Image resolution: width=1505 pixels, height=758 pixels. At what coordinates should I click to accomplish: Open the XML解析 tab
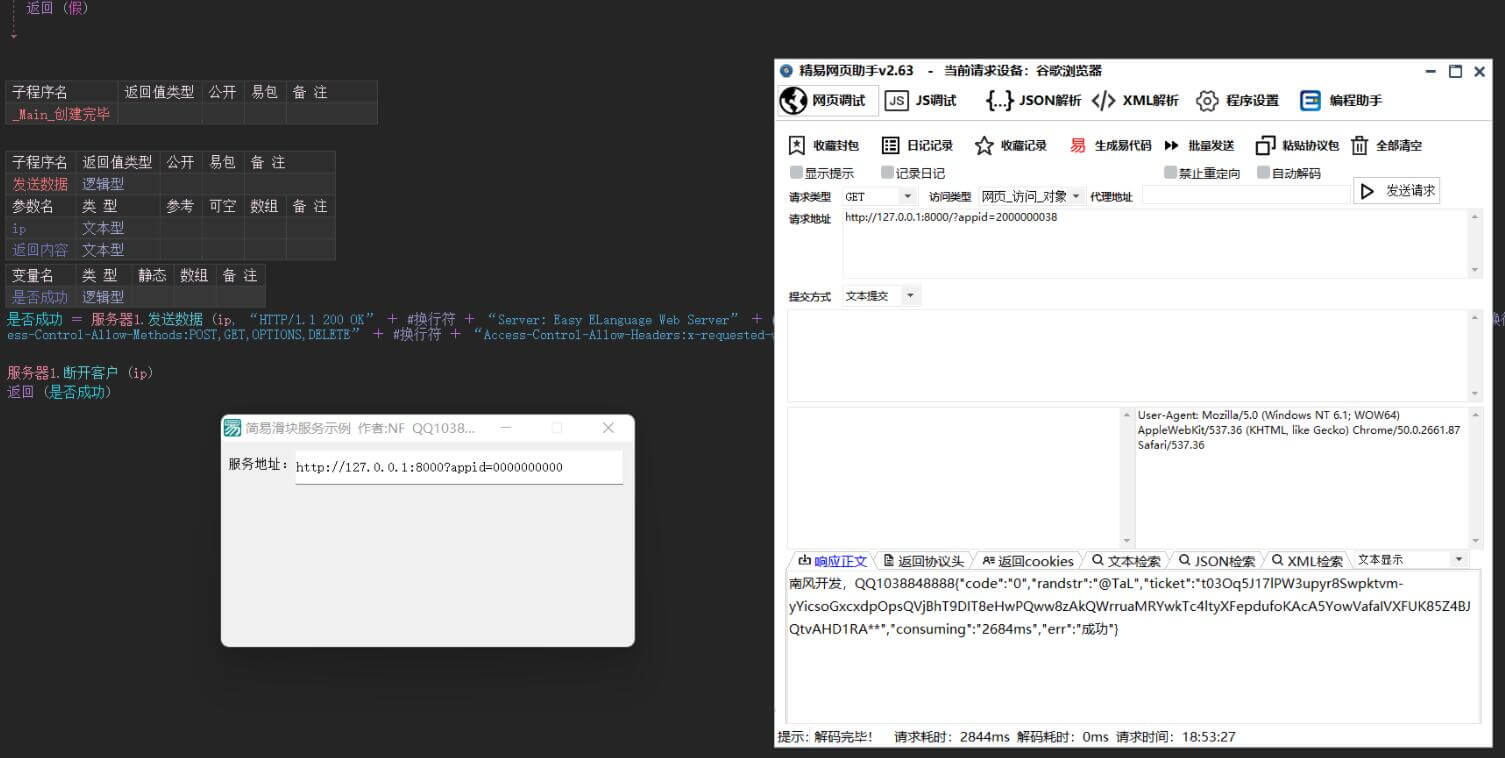click(1135, 100)
